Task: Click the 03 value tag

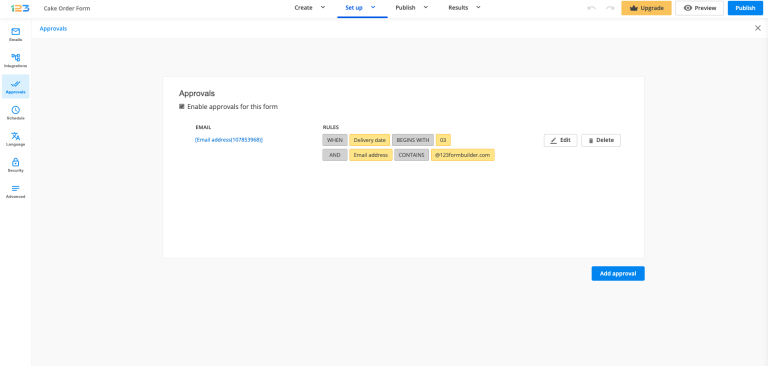Action: tap(443, 140)
